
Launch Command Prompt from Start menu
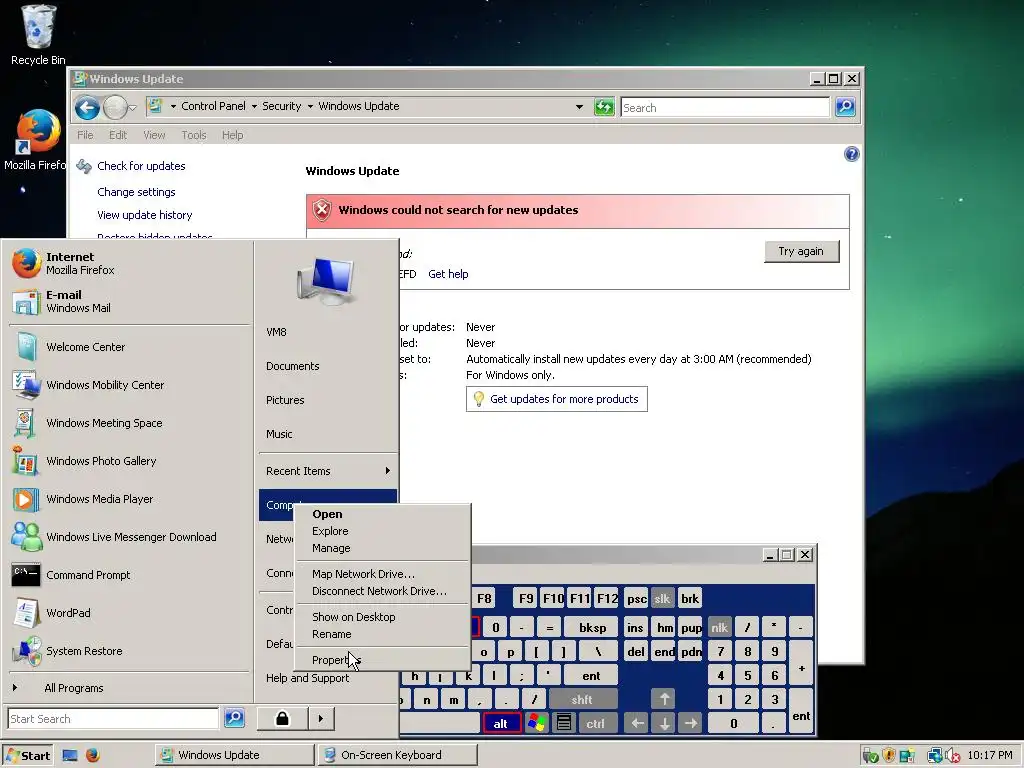(129, 575)
